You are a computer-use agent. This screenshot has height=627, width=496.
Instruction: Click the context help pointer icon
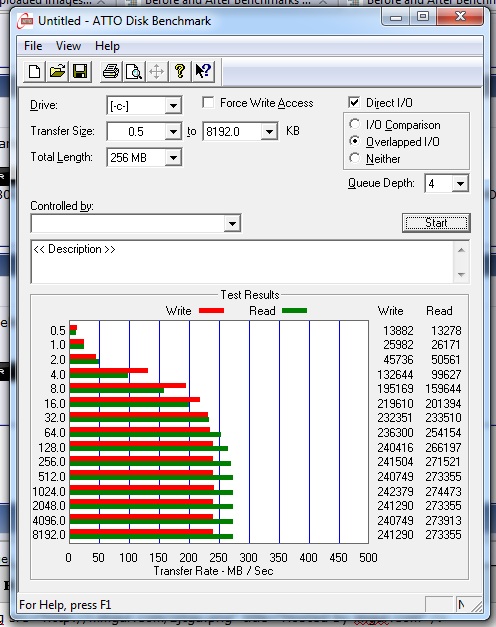(203, 72)
